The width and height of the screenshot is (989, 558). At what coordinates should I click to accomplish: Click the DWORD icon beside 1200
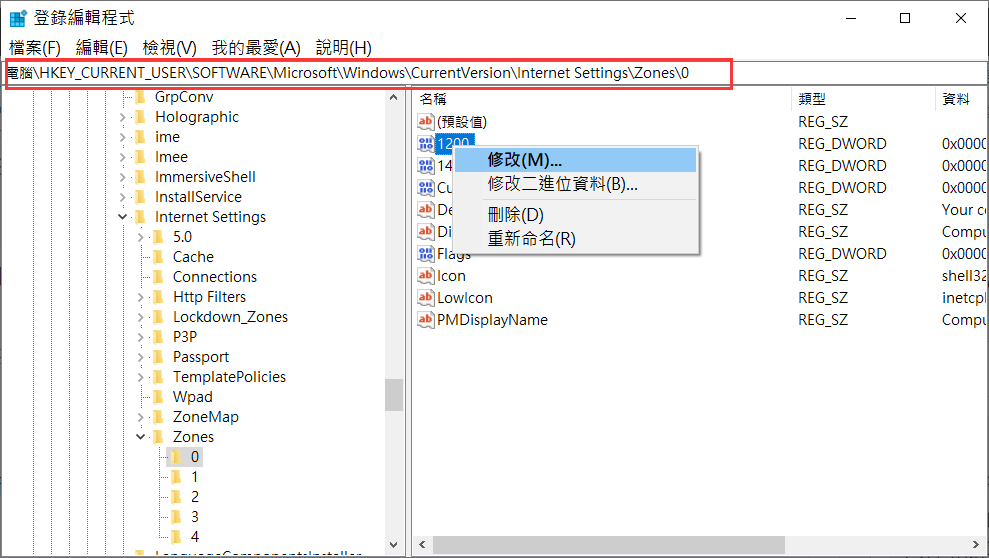pyautogui.click(x=426, y=143)
